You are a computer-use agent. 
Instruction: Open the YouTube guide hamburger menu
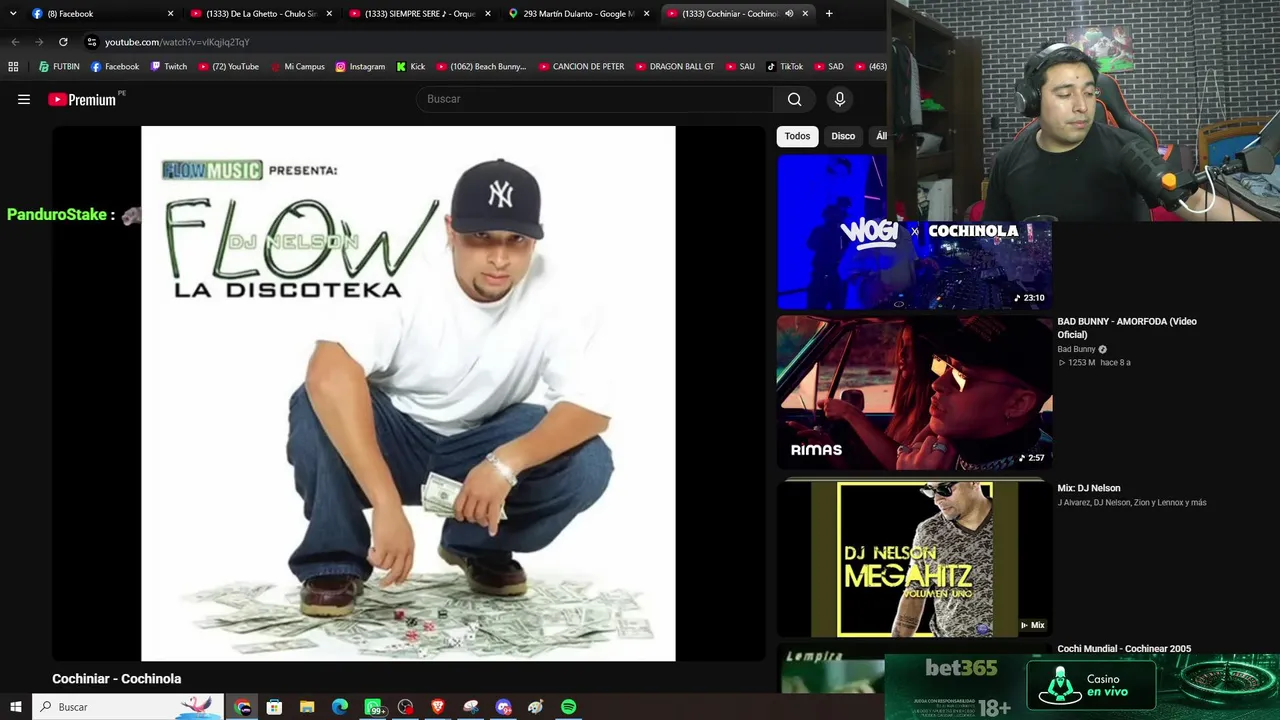click(24, 99)
